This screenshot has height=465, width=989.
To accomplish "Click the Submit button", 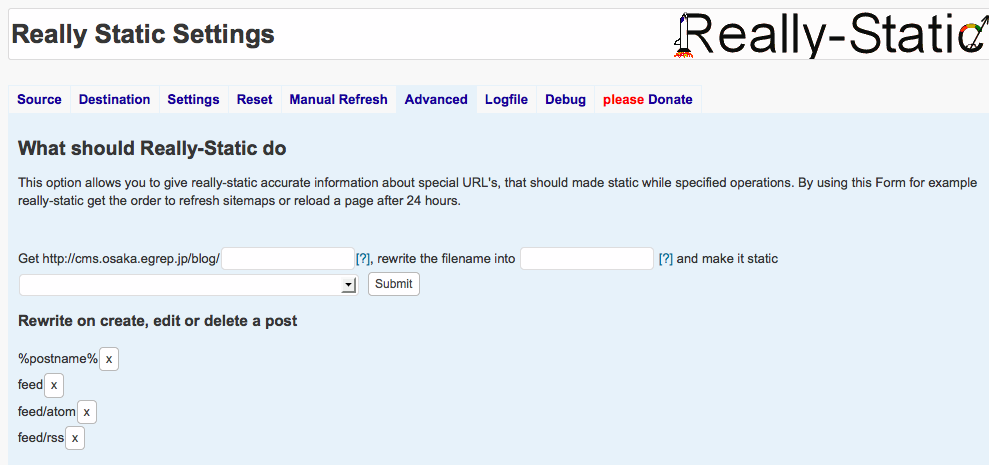I will 394,284.
